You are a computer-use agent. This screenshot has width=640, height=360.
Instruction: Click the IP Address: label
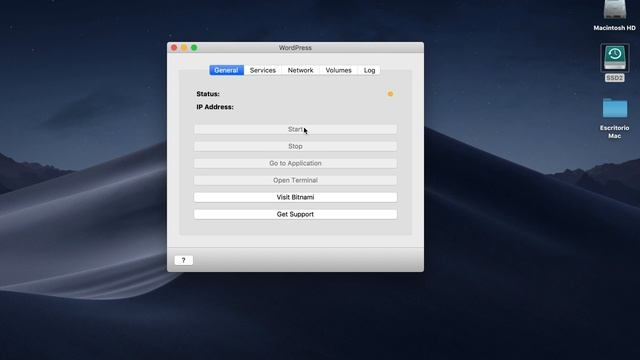point(215,107)
